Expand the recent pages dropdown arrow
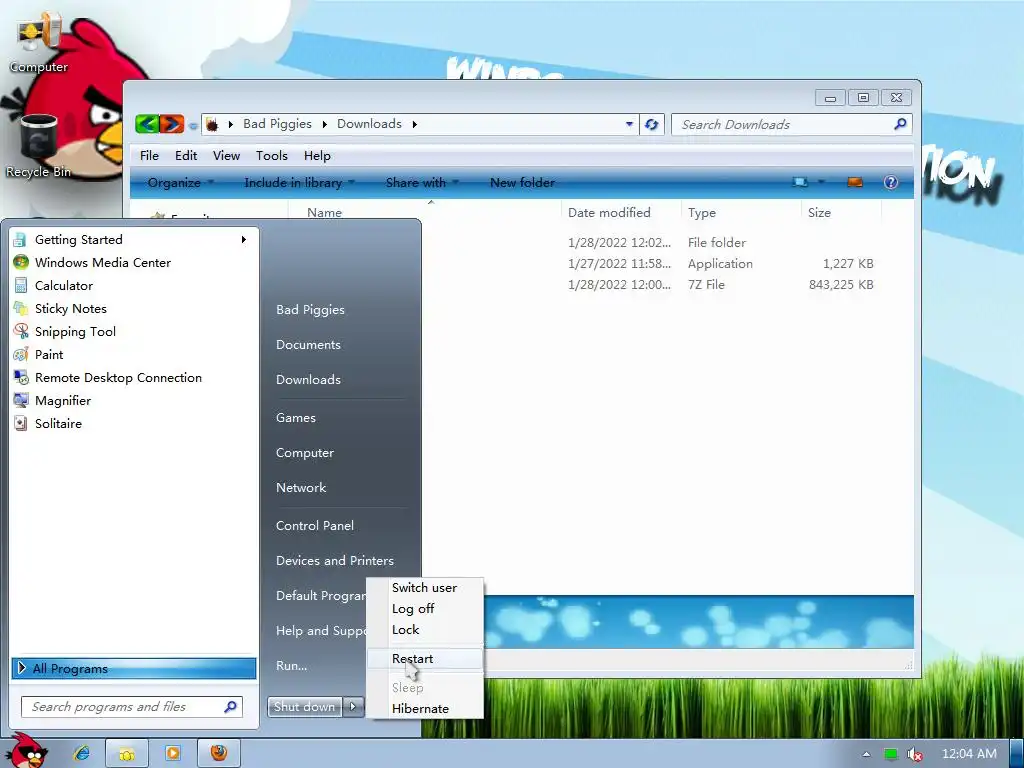1024x768 pixels. (x=193, y=125)
